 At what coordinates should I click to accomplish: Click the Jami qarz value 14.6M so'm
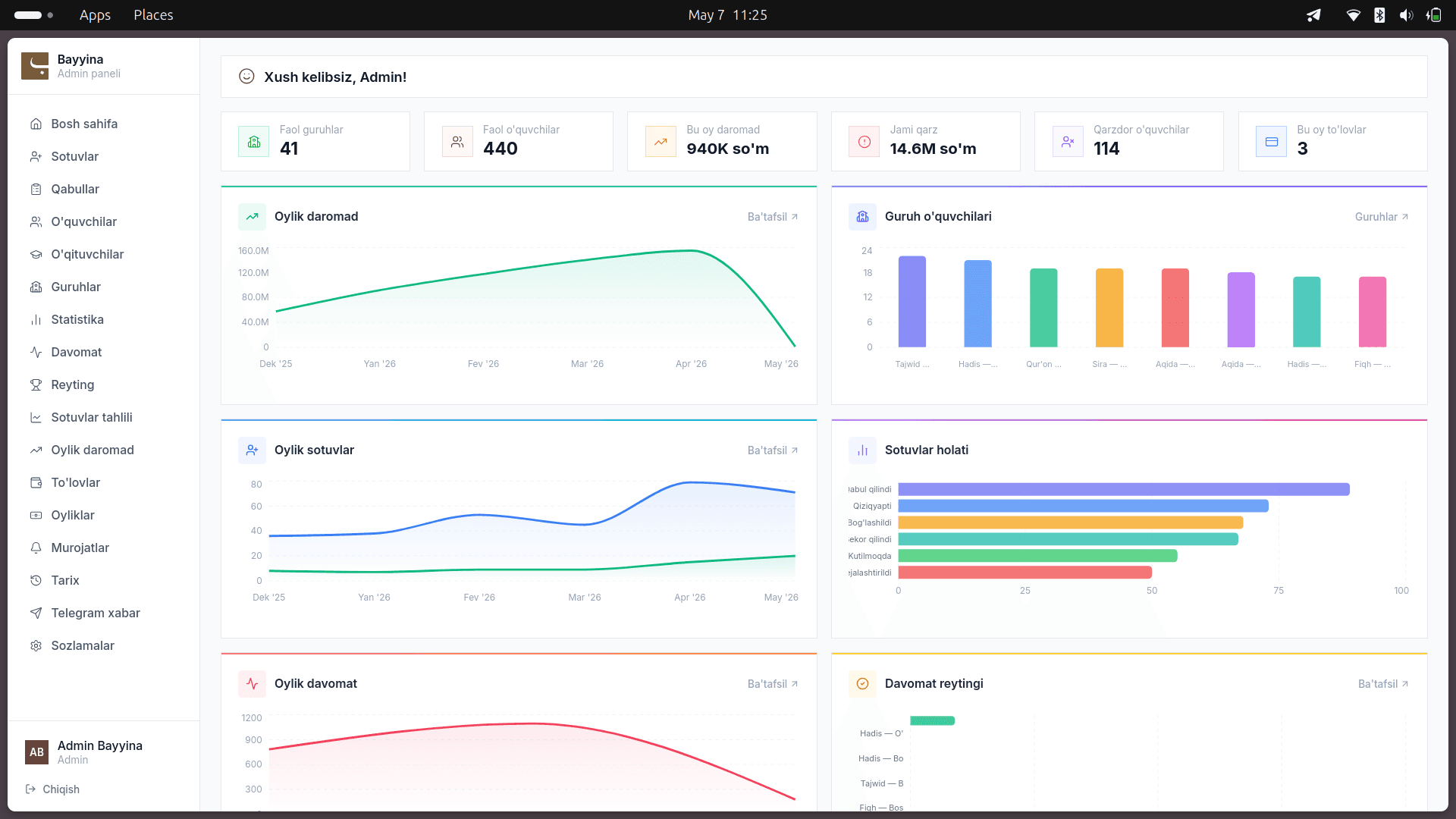tap(933, 149)
